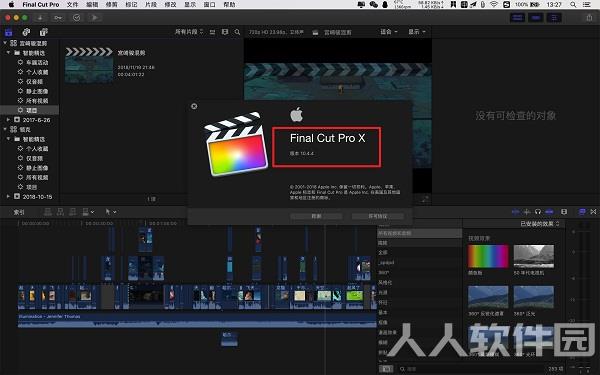Open the tool selector dropdown arrow
The width and height of the screenshot is (600, 375).
click(x=115, y=212)
